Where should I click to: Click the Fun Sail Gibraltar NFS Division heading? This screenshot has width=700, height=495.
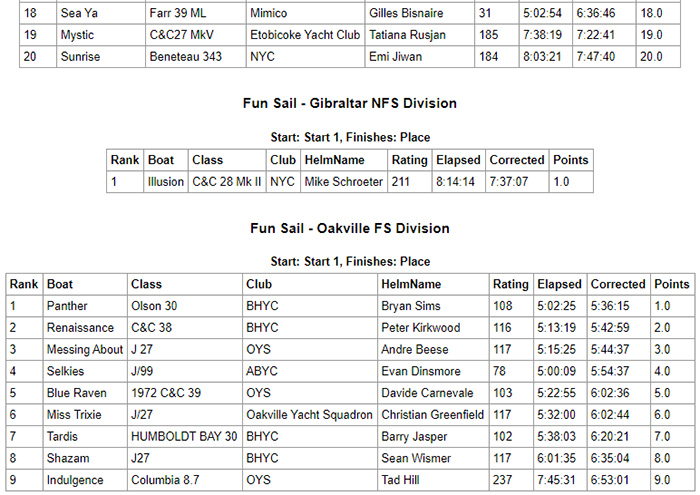(350, 103)
